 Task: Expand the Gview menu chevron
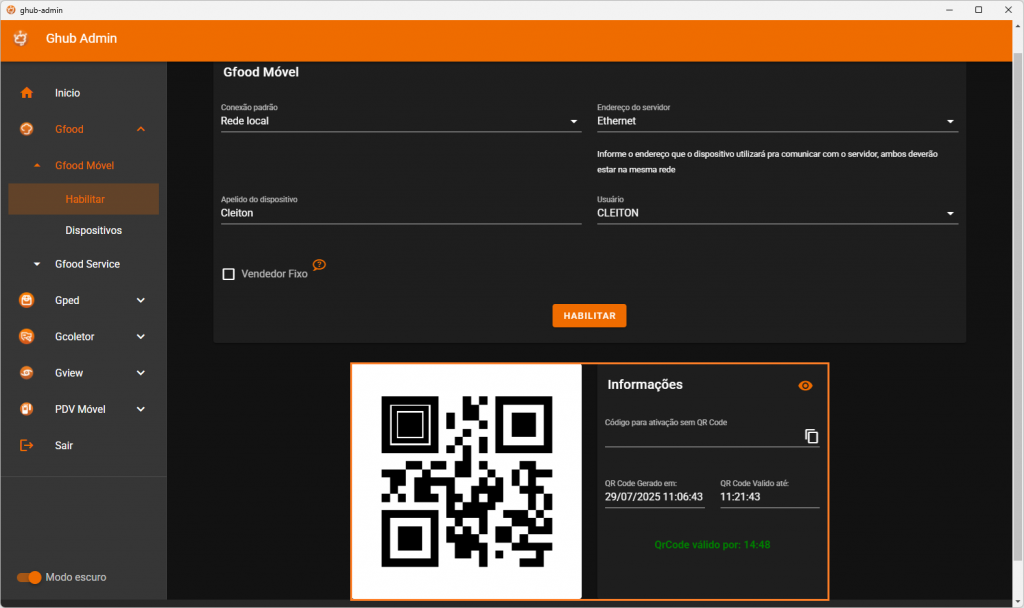140,373
